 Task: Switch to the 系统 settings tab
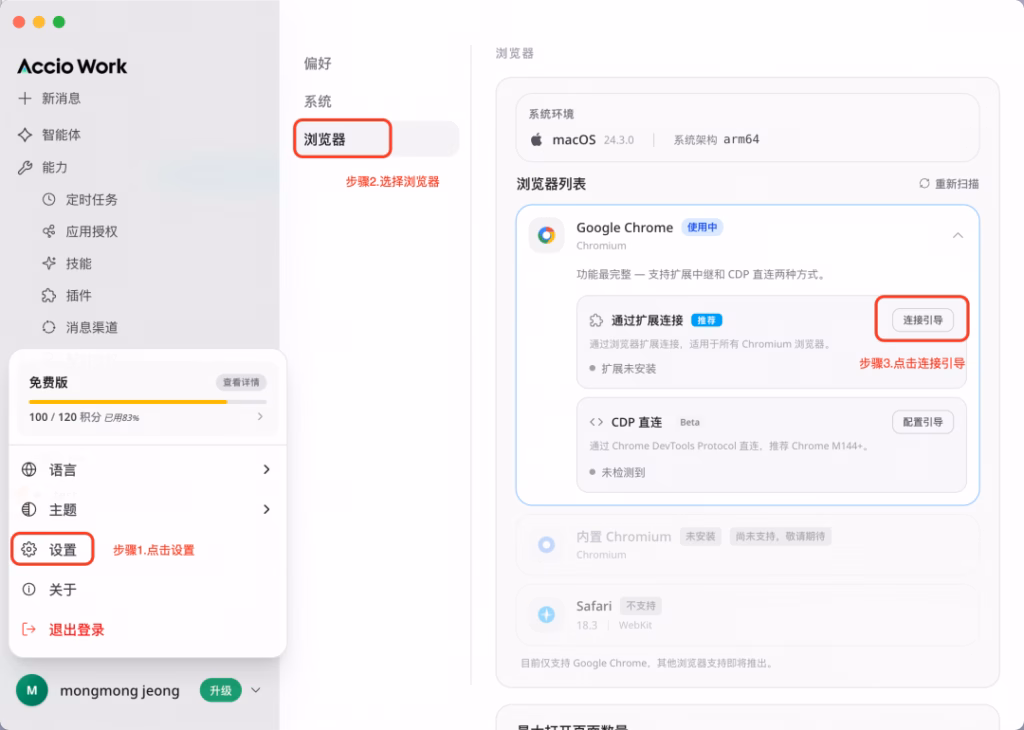[317, 101]
